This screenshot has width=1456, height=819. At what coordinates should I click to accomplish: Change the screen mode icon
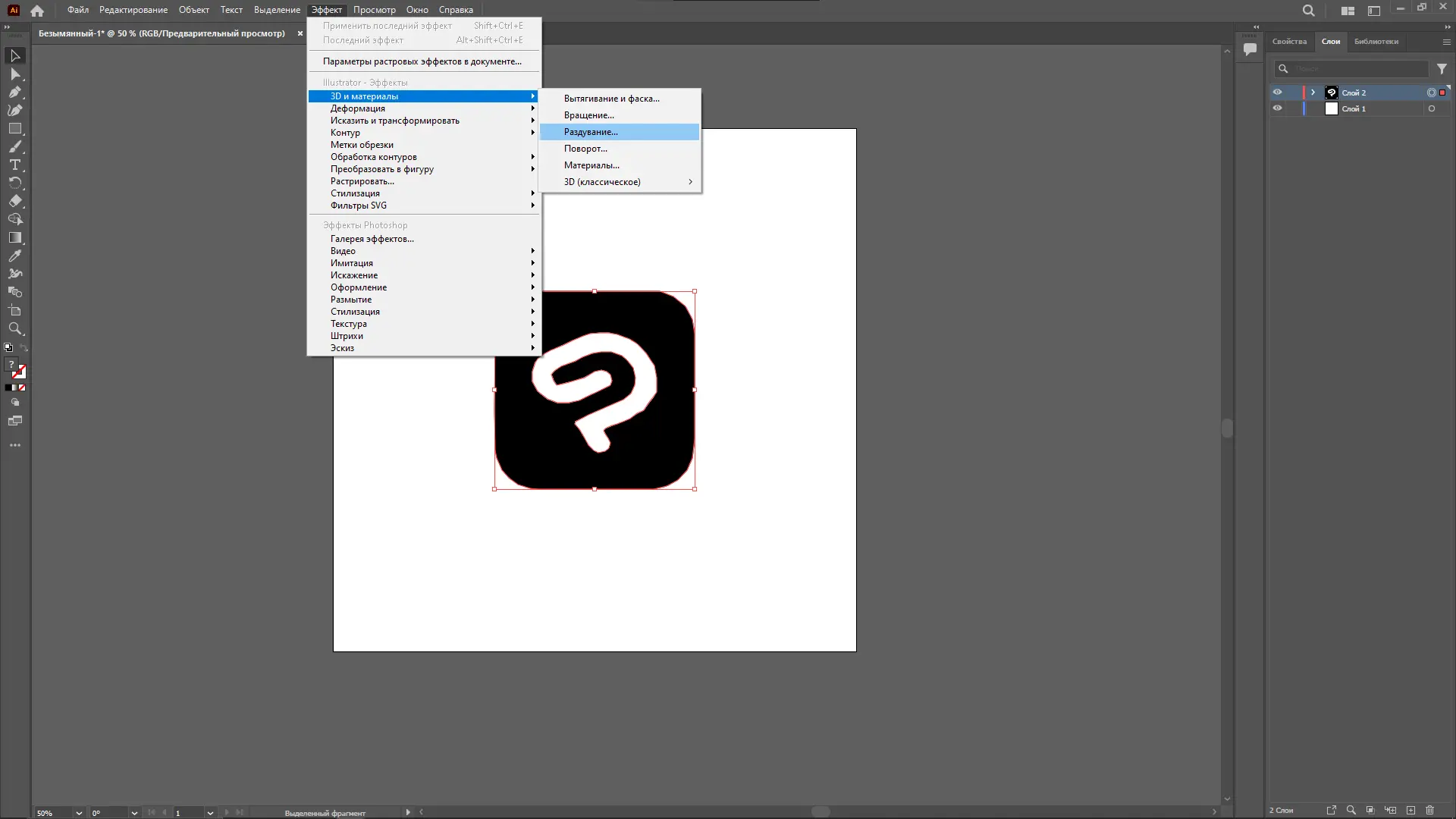(14, 421)
